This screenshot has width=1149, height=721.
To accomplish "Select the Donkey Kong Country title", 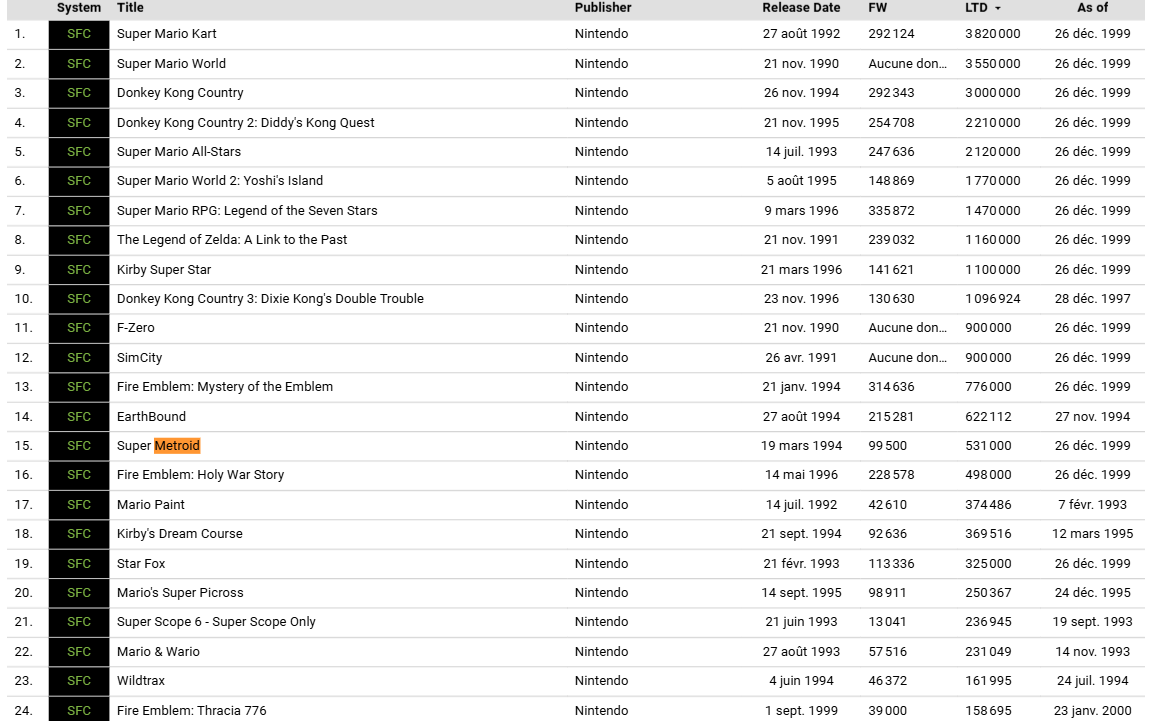I will click(180, 93).
